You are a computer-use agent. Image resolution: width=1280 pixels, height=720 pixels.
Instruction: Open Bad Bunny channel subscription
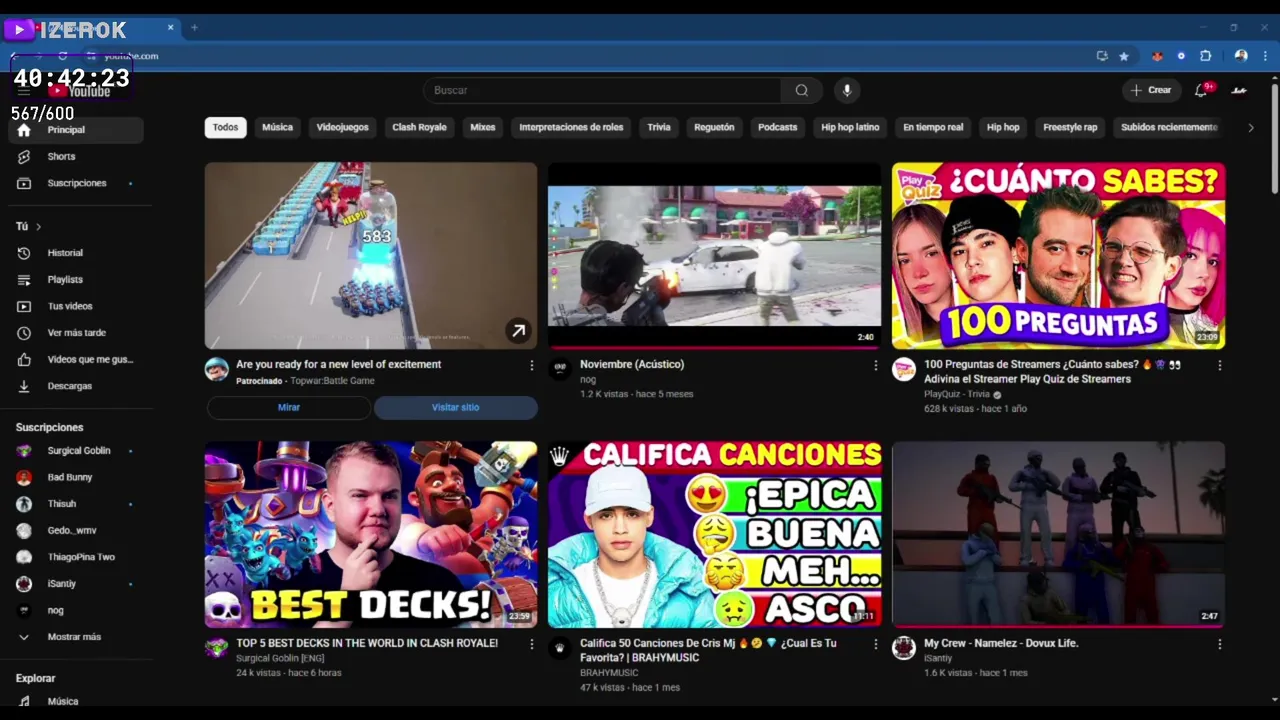coord(72,477)
